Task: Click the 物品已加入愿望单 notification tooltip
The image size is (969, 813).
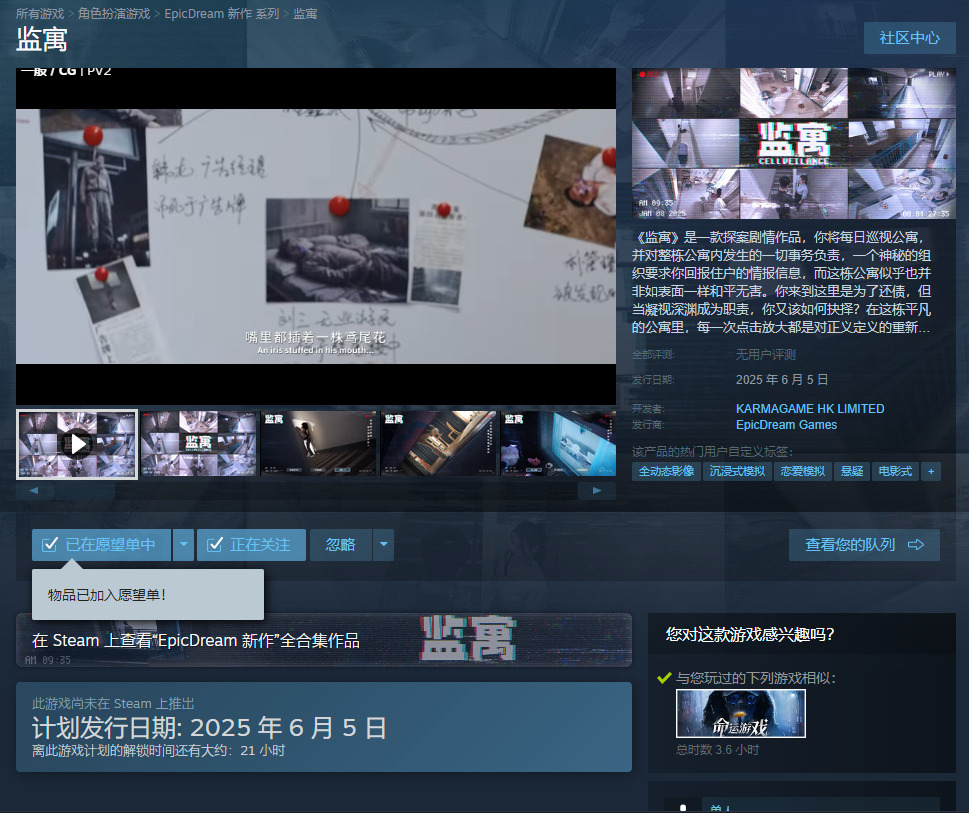Action: click(148, 594)
